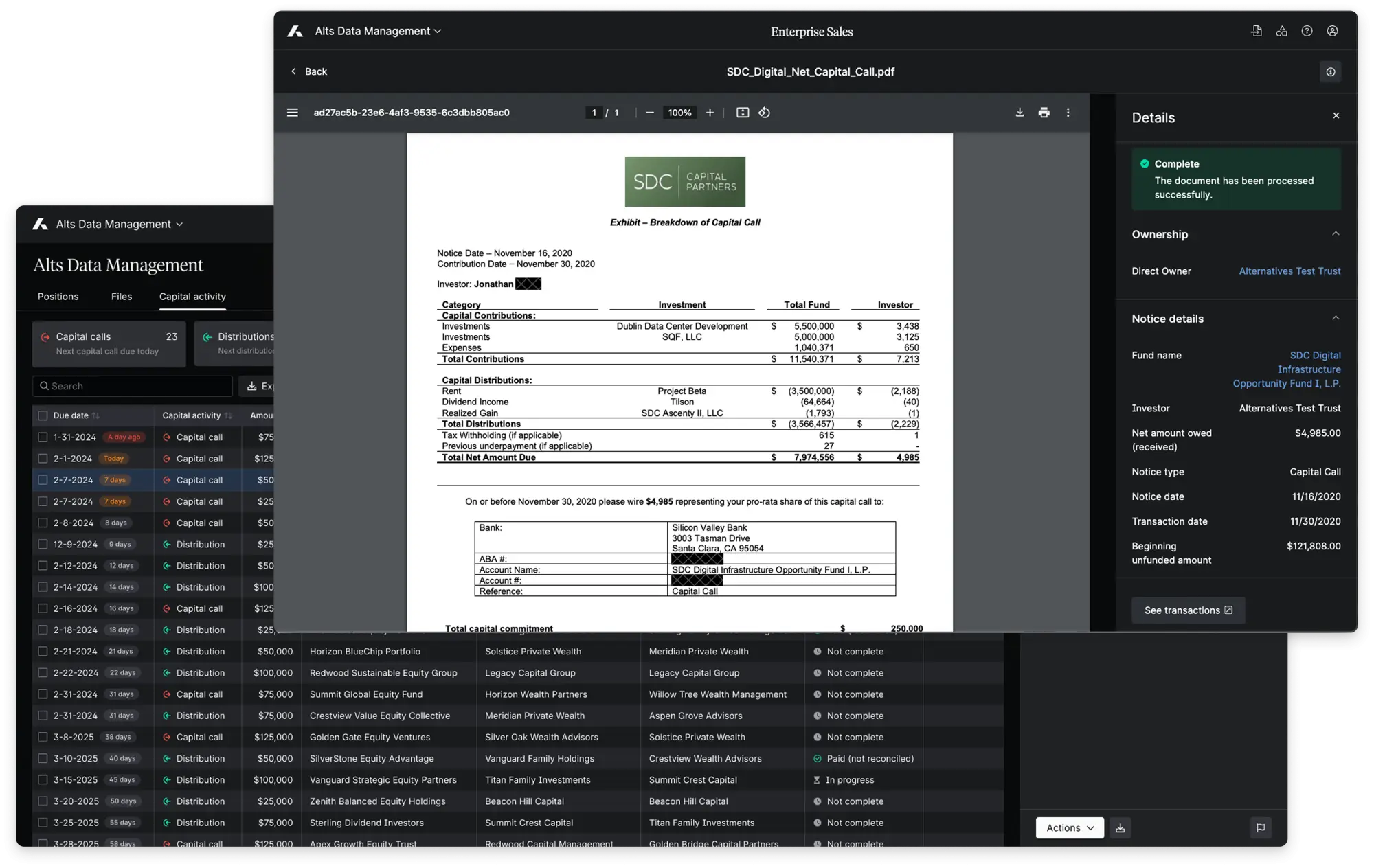Click the logo in front window header

(x=295, y=31)
